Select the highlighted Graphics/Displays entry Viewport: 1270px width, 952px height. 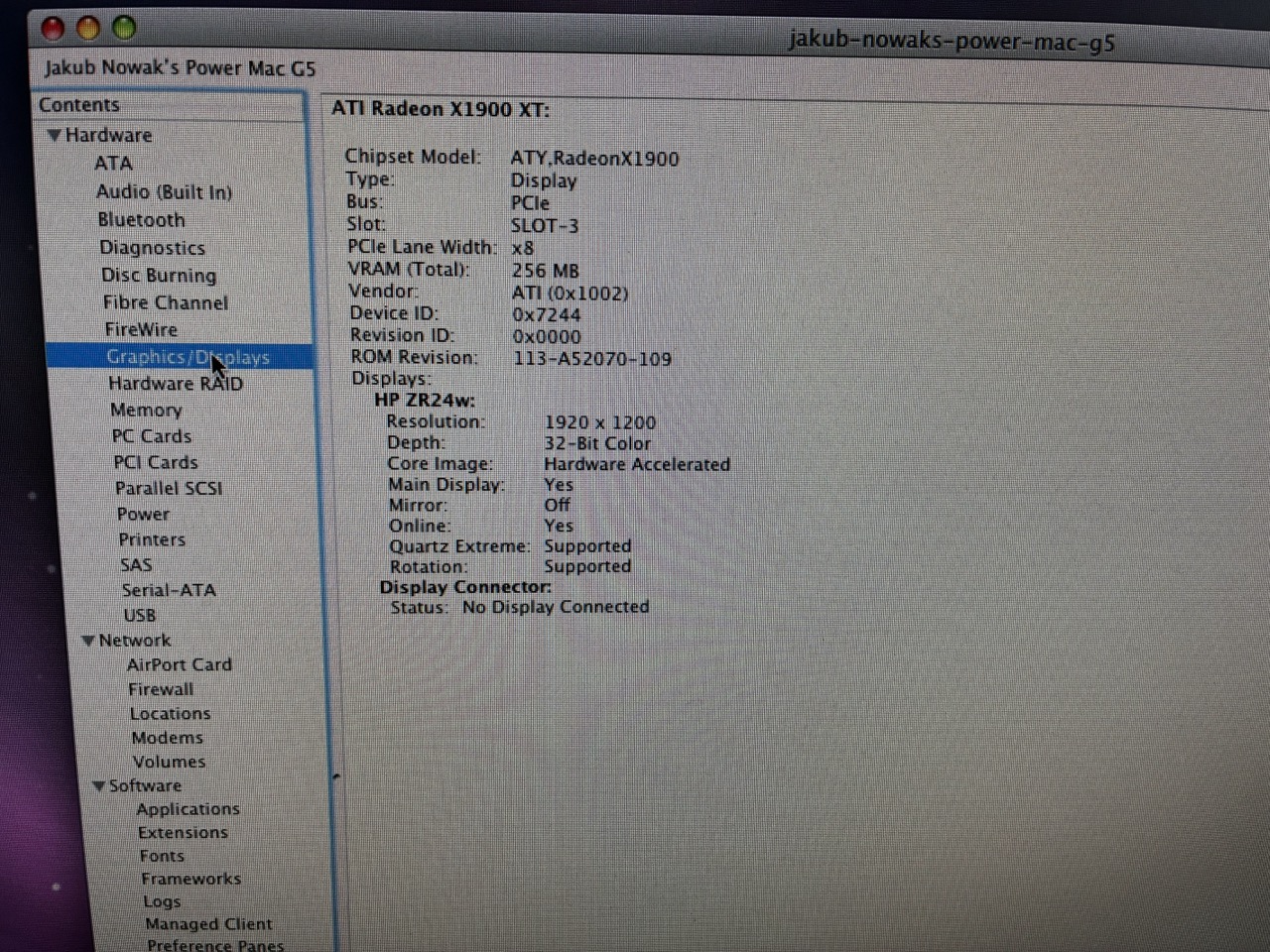pos(180,357)
